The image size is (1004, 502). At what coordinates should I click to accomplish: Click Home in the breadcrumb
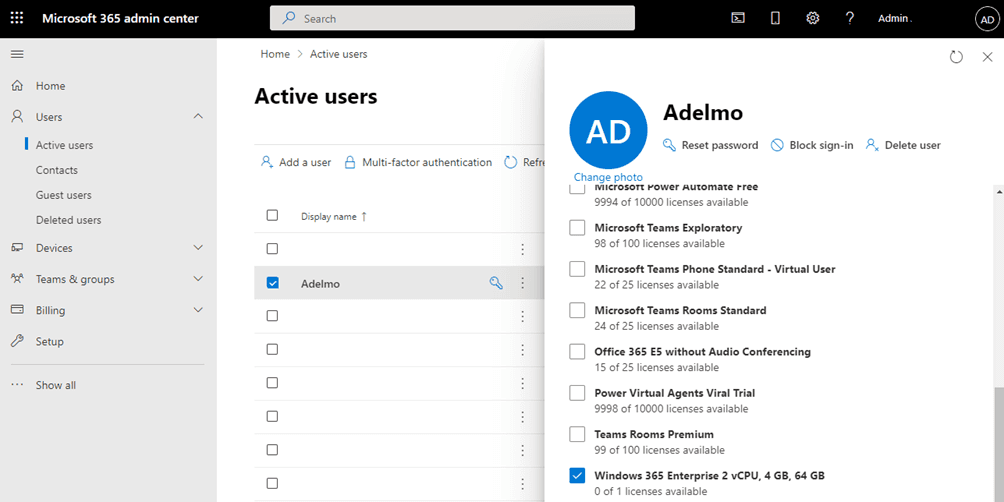(x=275, y=54)
